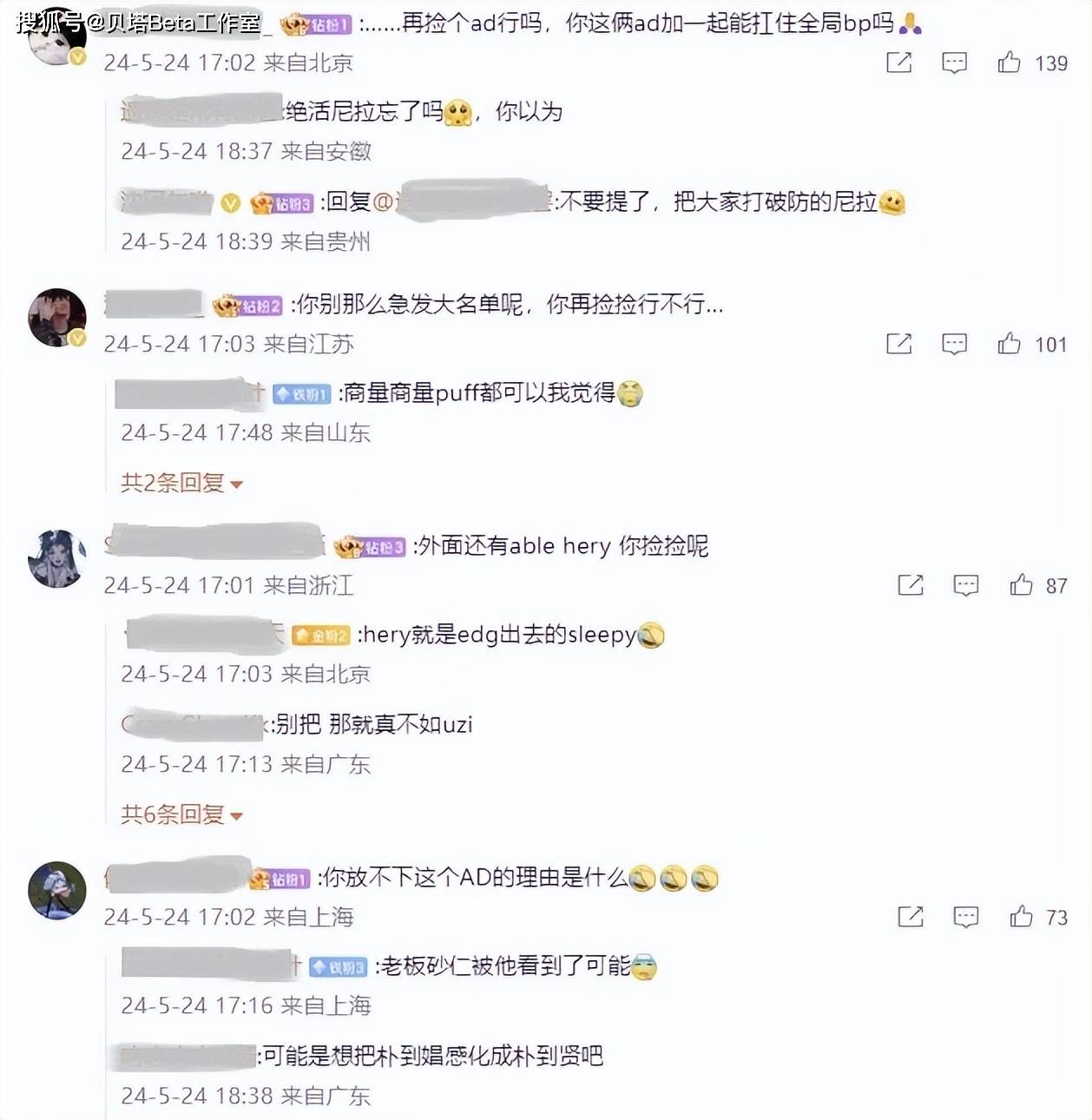
Task: Expand 共6条回复 replies
Action: pyautogui.click(x=181, y=814)
